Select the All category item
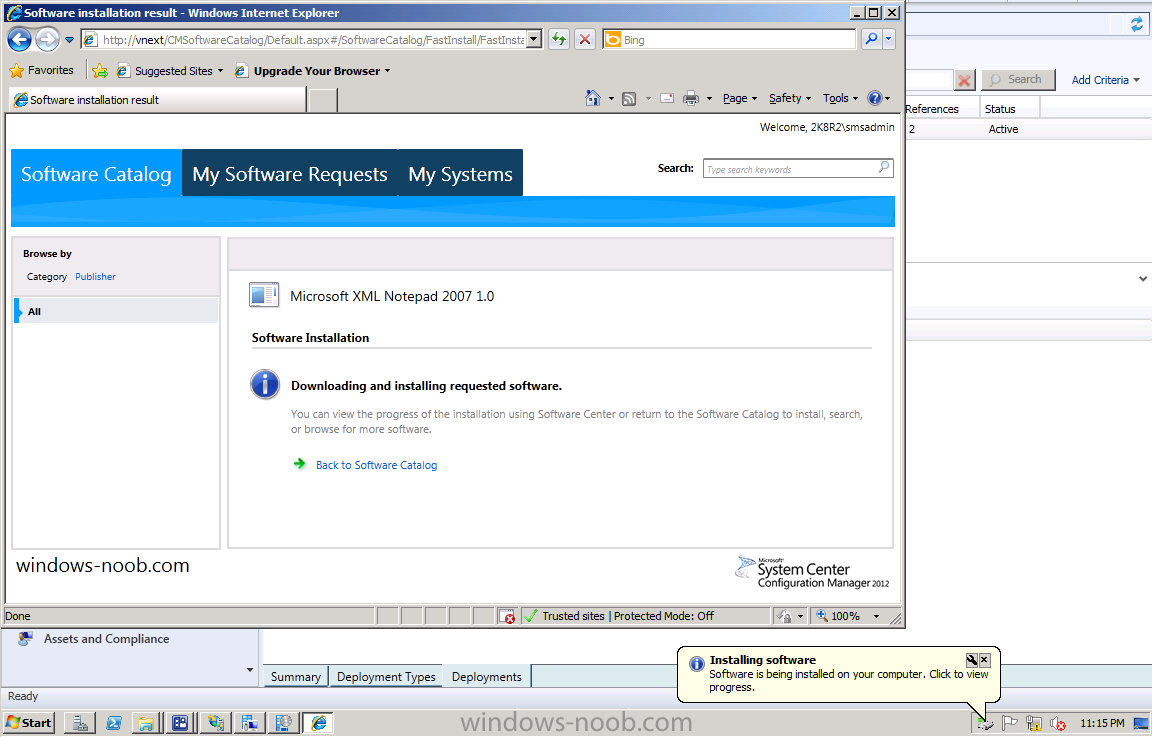The height and width of the screenshot is (737, 1152). point(116,311)
